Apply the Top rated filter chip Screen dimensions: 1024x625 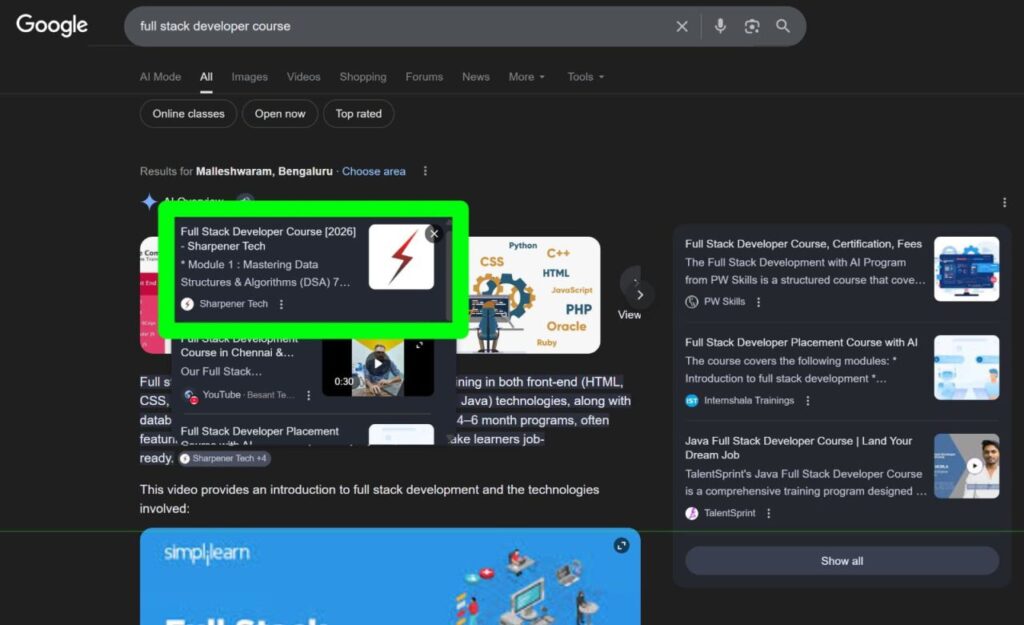click(359, 114)
